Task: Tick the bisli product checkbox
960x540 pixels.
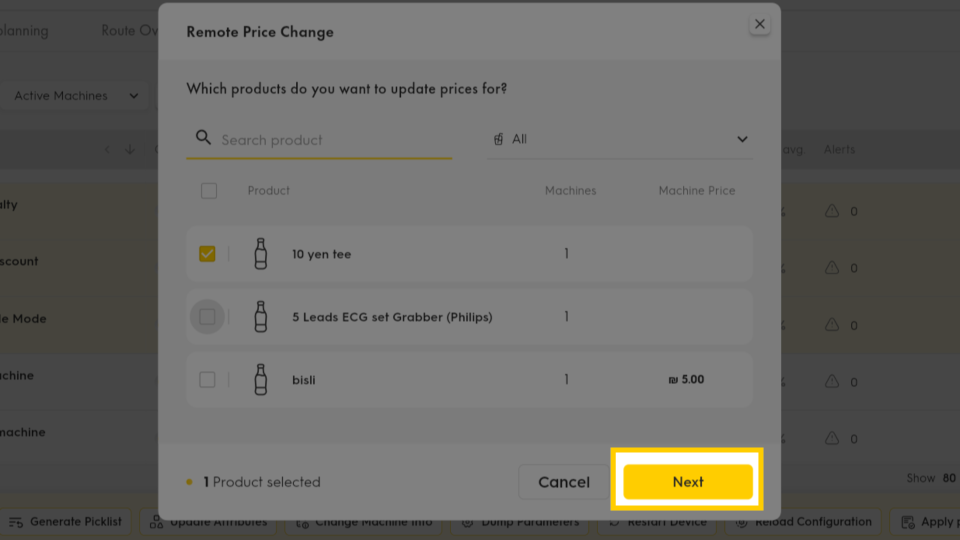Action: coord(207,379)
